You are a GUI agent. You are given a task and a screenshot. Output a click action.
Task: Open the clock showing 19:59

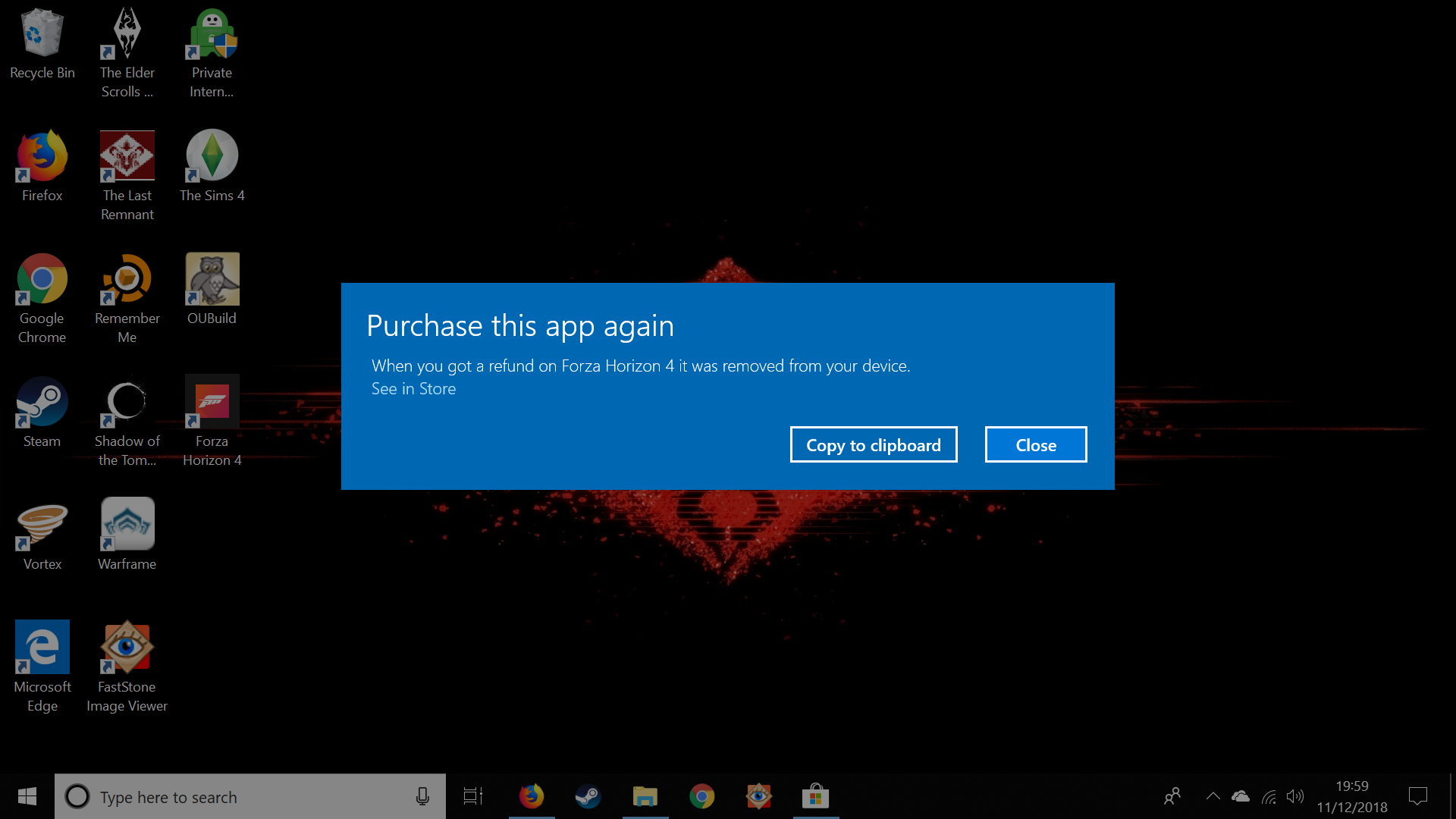[1352, 796]
